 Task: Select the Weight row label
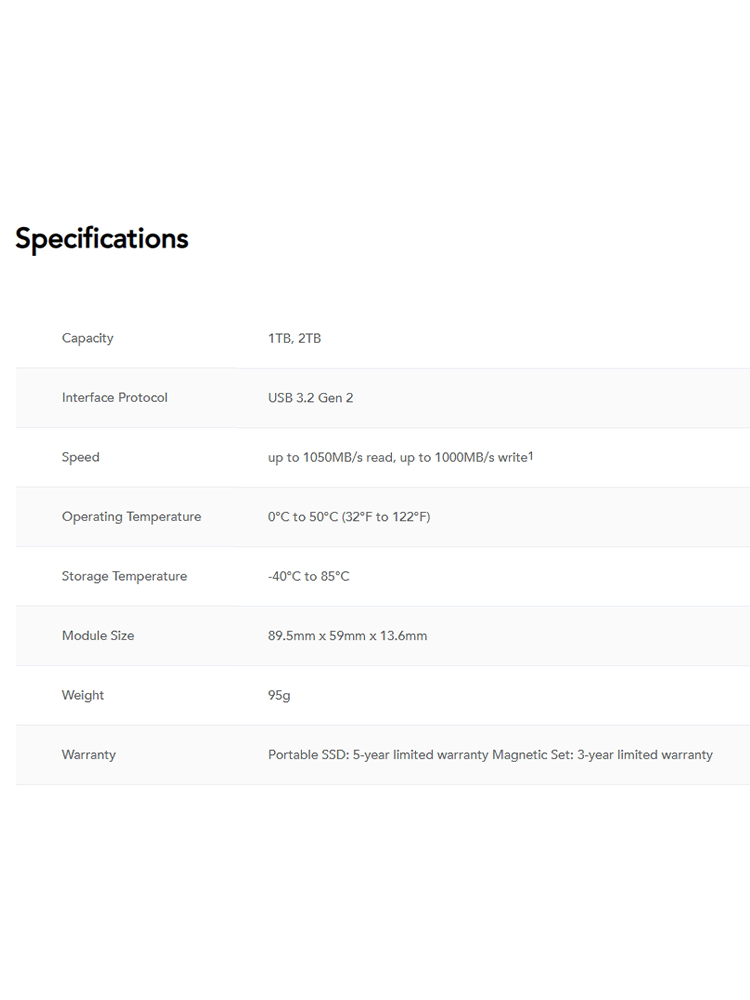(x=83, y=695)
